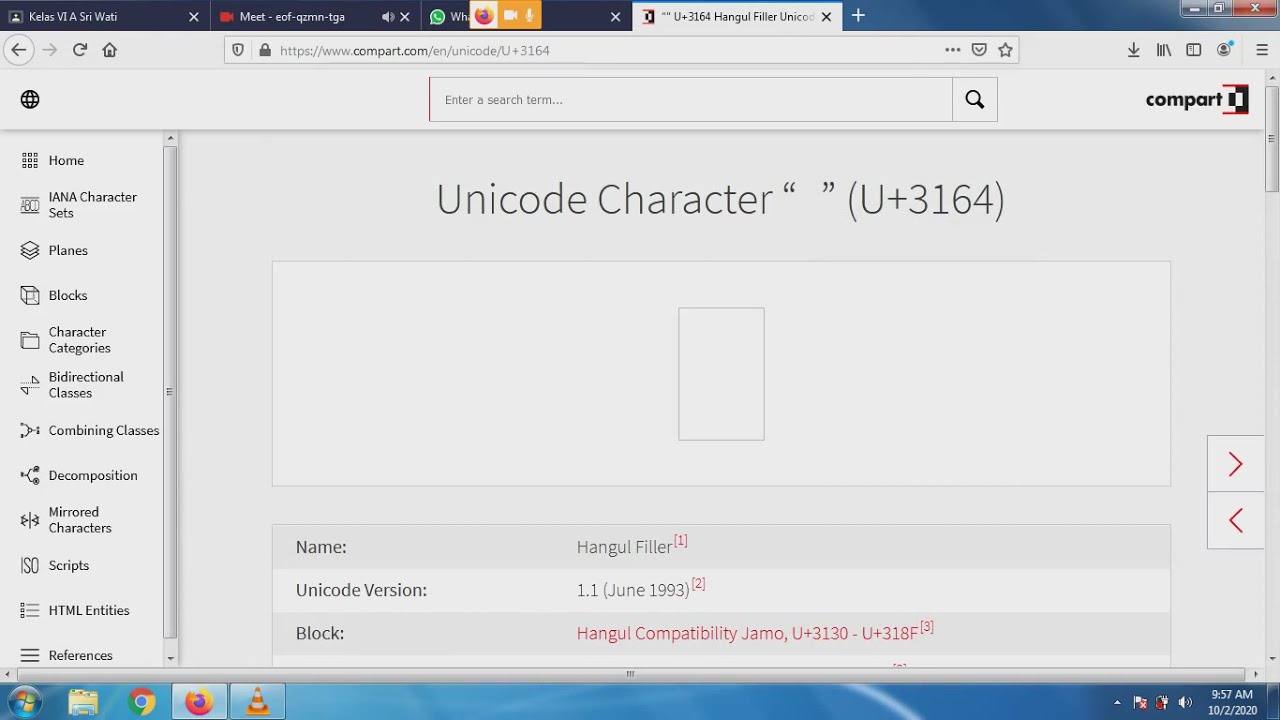Open Google Chrome from taskbar

141,702
